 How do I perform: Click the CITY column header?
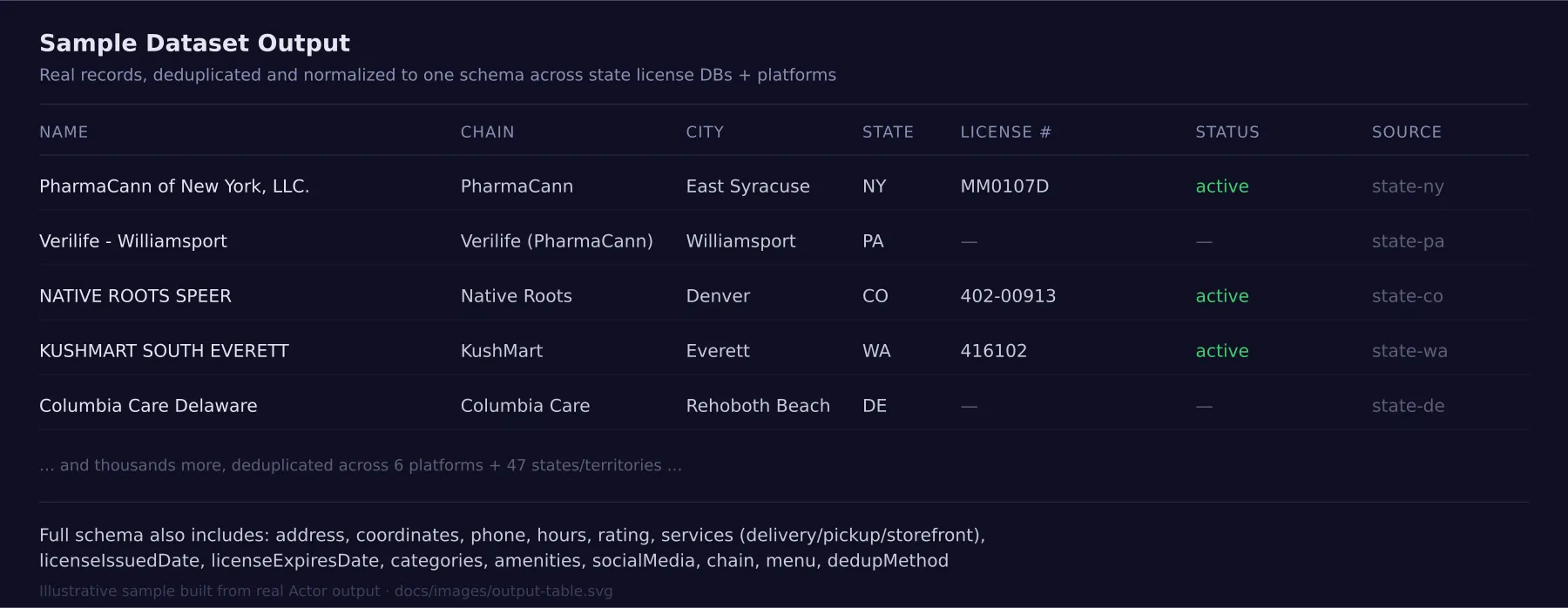click(705, 132)
